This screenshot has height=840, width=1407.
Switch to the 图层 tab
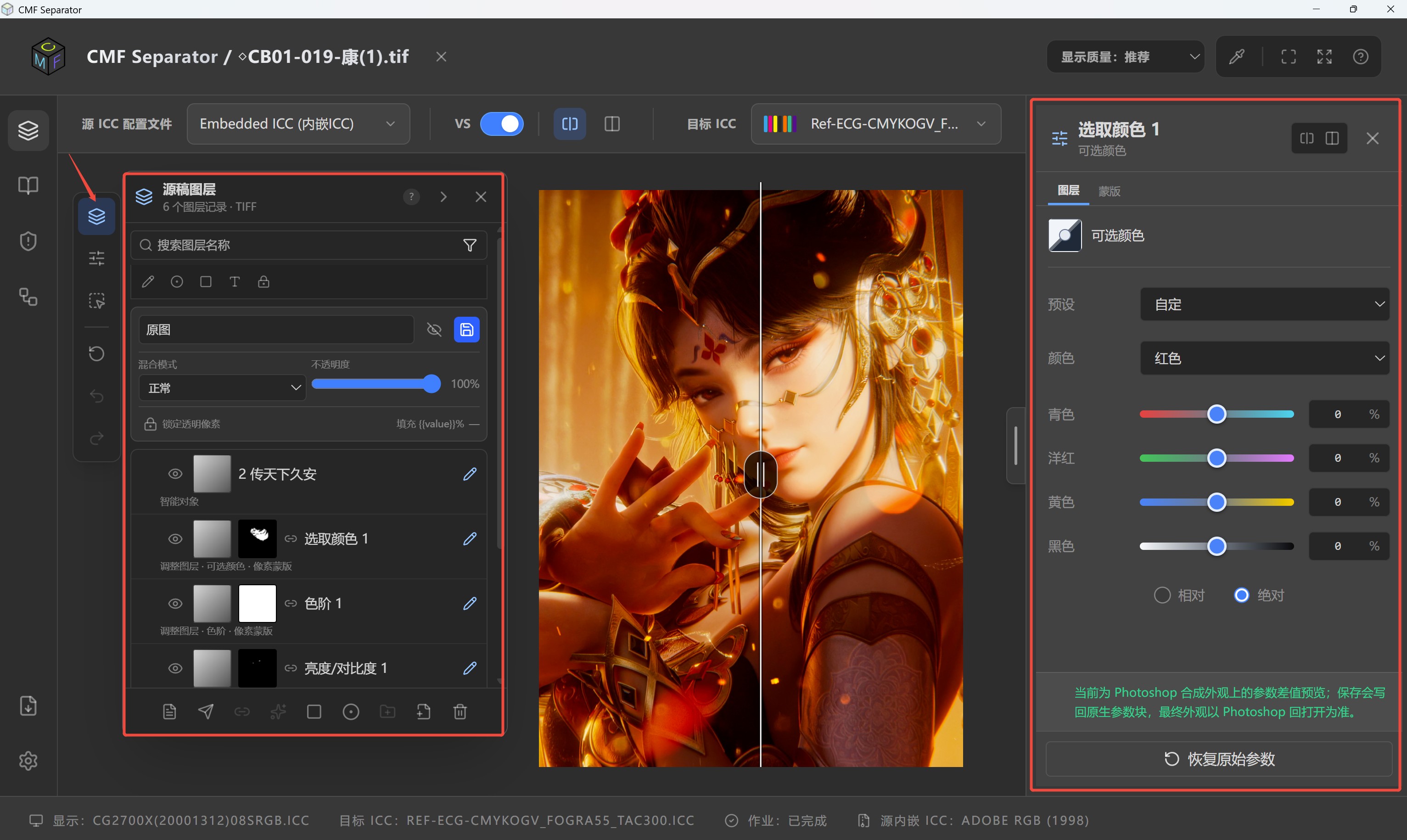(1069, 191)
